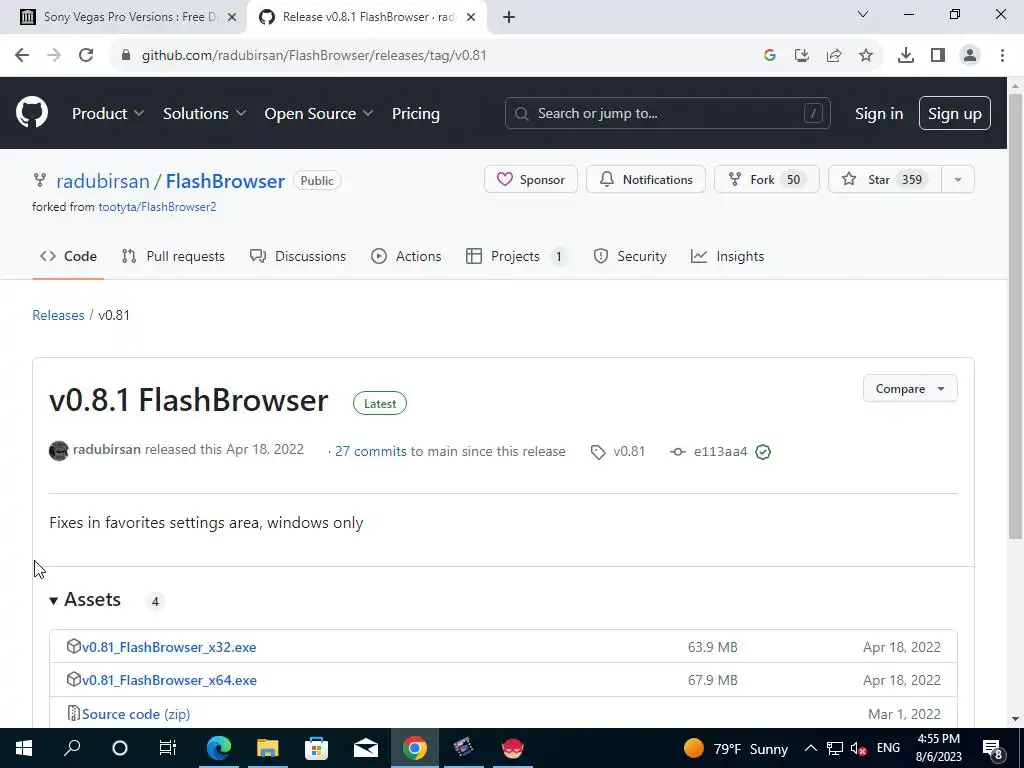
Task: Open FlashBrowser repository link
Action: (225, 181)
